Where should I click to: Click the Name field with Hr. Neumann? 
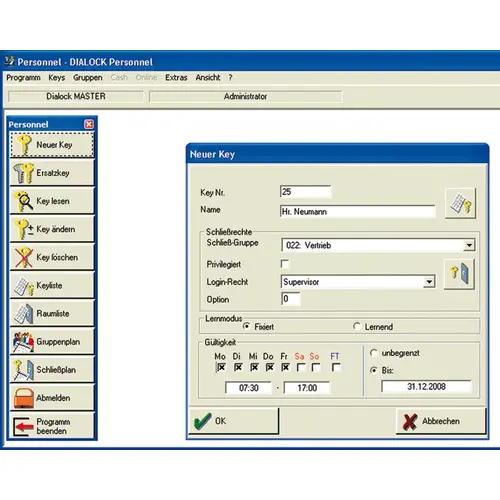pos(358,212)
